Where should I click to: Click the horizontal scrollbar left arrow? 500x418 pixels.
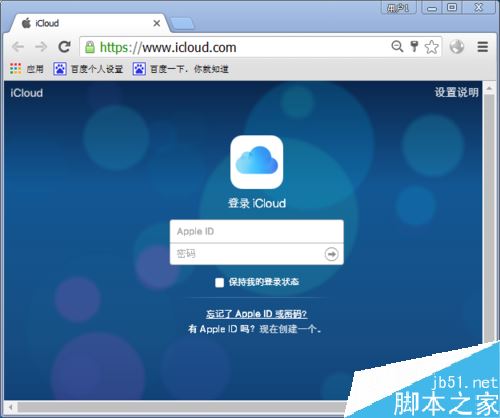coord(11,407)
